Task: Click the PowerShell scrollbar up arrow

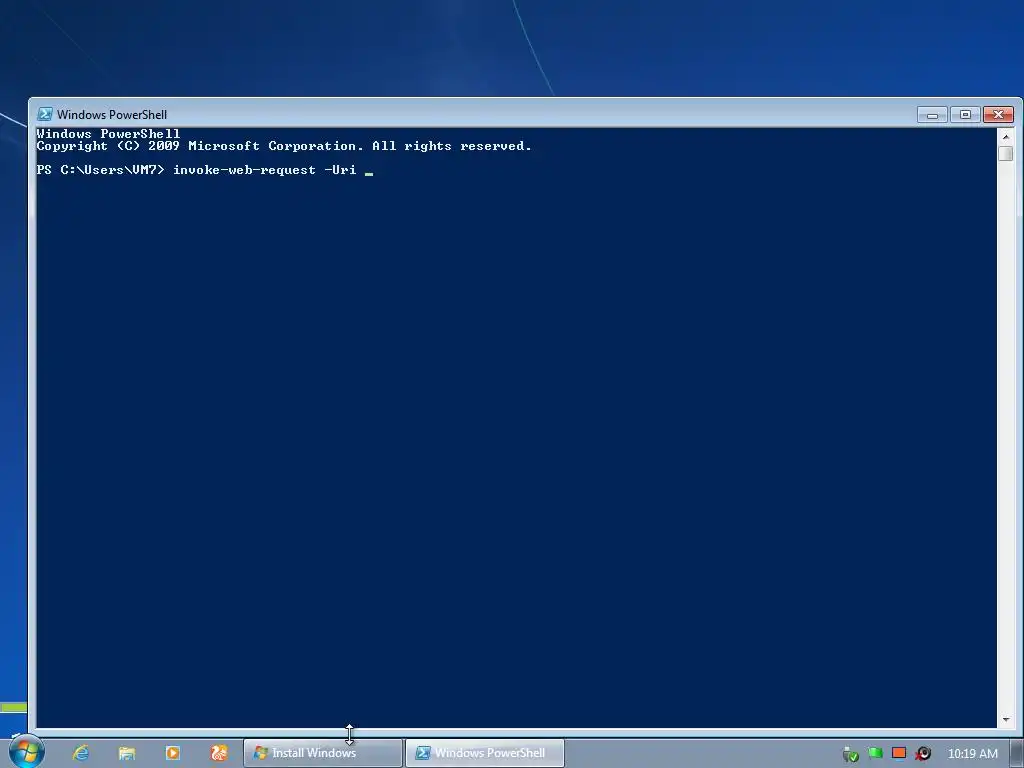Action: click(1006, 136)
